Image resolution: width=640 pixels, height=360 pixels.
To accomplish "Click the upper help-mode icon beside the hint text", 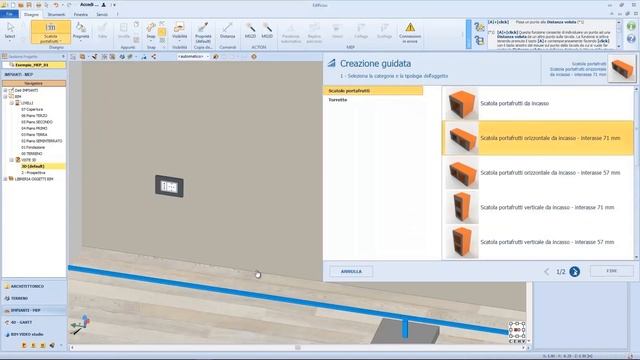I will [479, 27].
